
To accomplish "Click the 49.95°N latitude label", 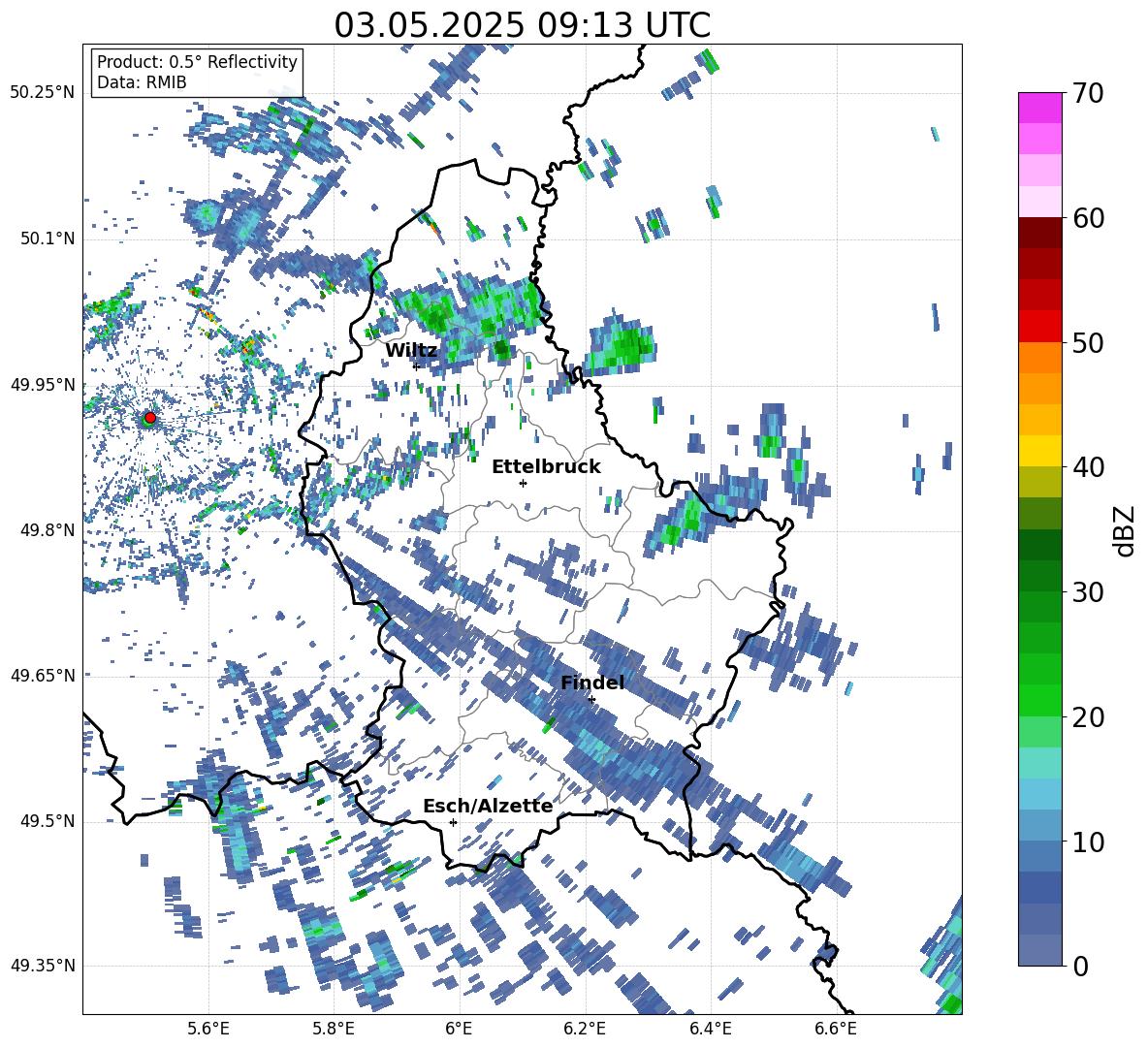I will [43, 386].
